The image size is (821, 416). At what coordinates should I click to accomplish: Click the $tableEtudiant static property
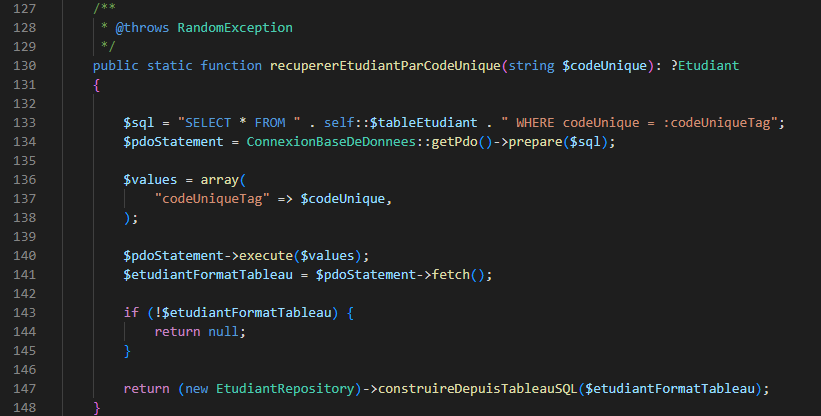(x=424, y=123)
